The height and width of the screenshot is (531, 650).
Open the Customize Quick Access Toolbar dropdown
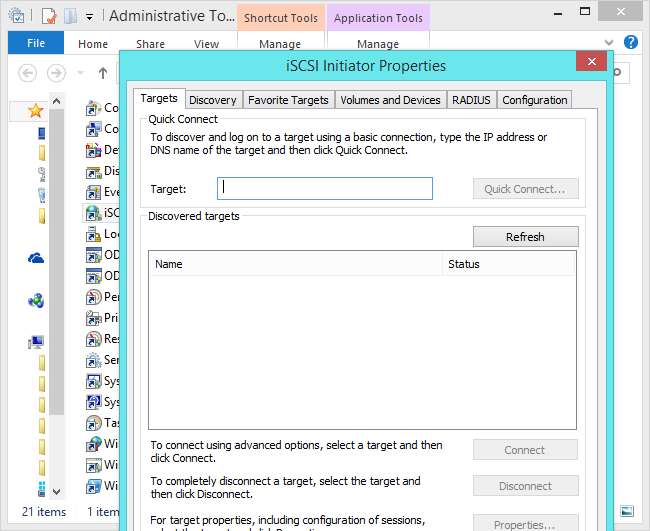pos(89,17)
